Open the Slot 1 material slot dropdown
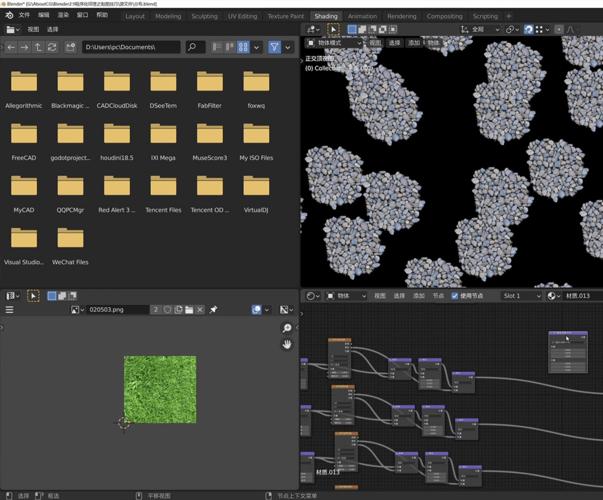This screenshot has height=500, width=603. click(520, 296)
